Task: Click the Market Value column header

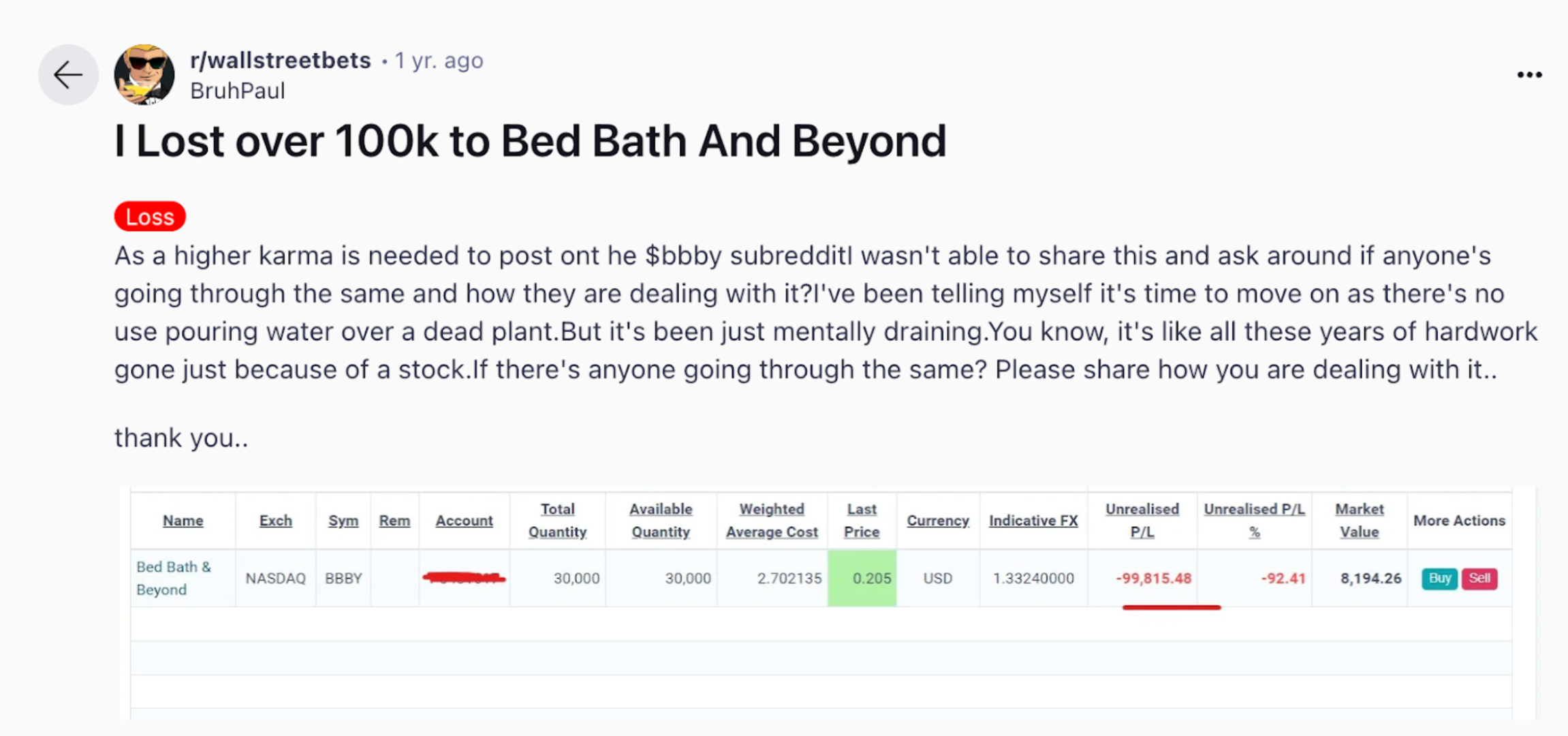Action: coord(1359,521)
